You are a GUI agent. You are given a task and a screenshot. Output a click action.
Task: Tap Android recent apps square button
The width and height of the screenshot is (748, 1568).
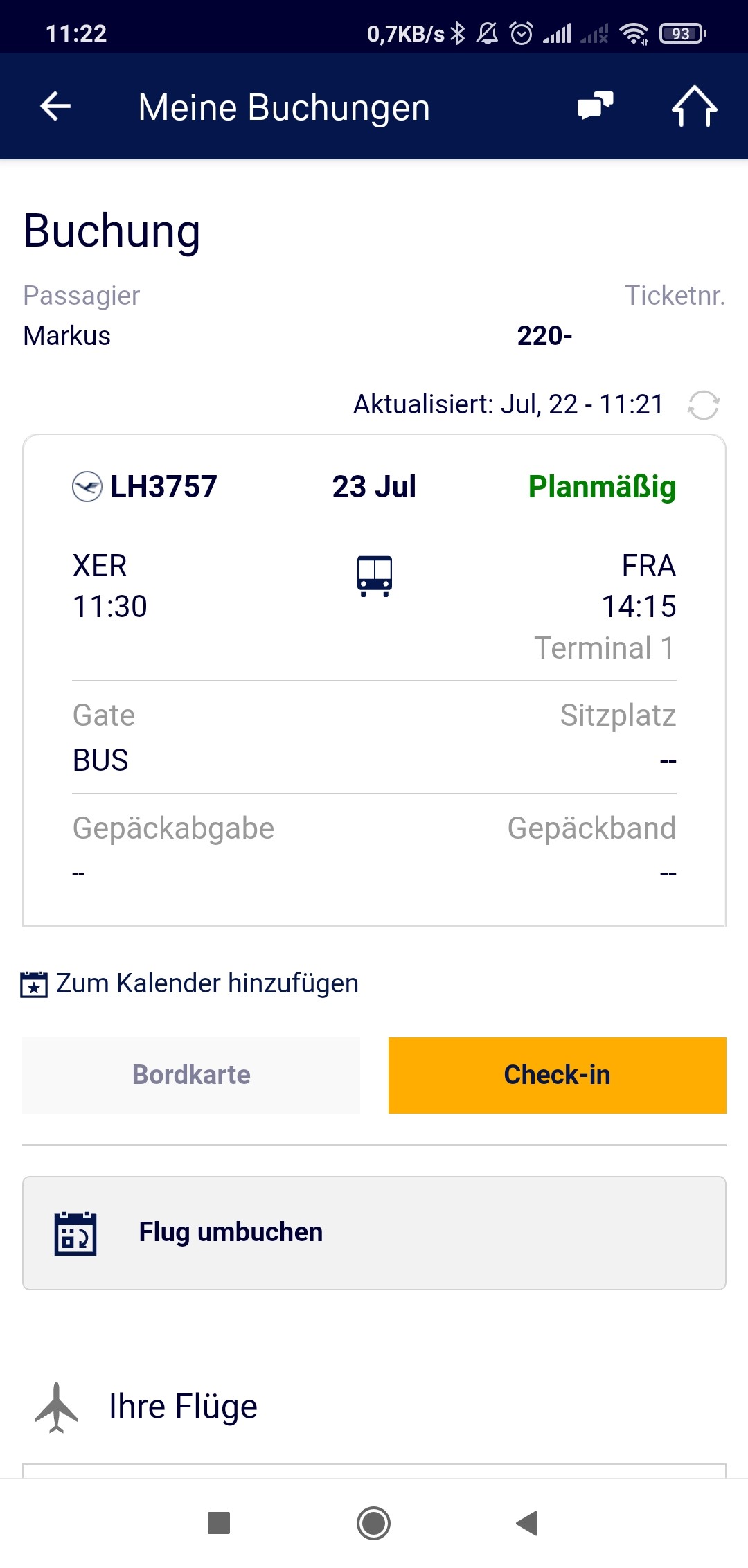(x=219, y=1523)
